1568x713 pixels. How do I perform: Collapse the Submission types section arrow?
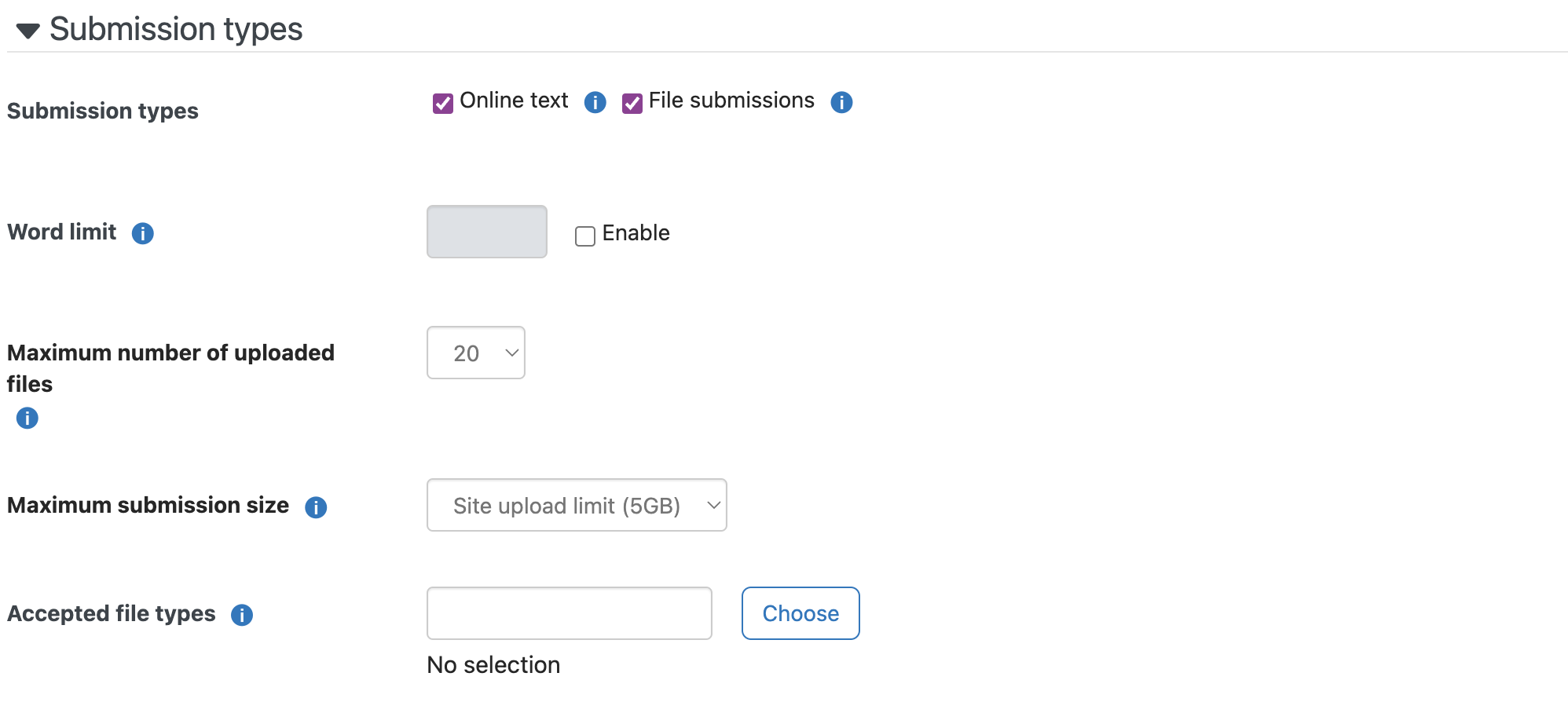click(28, 31)
